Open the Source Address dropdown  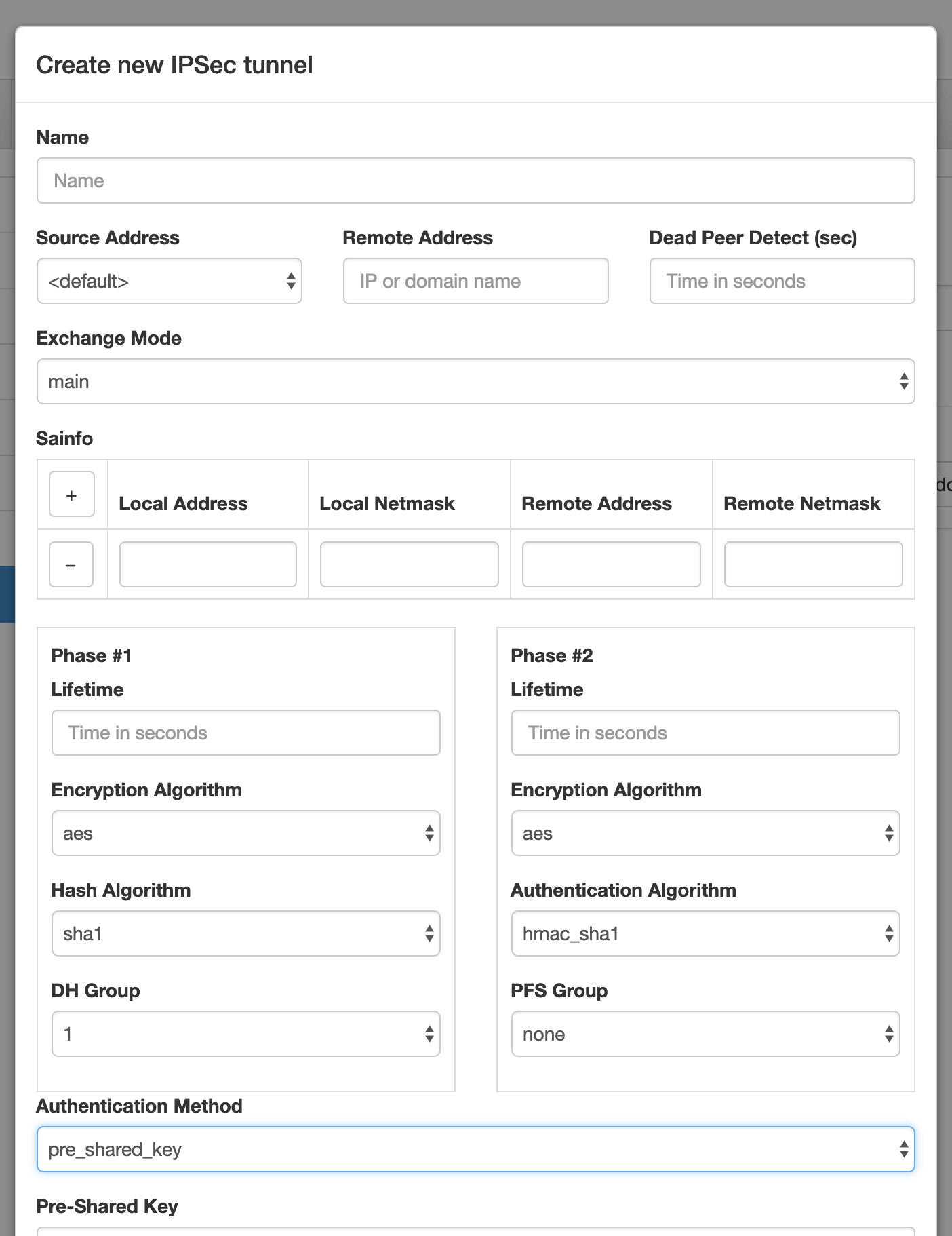(169, 281)
